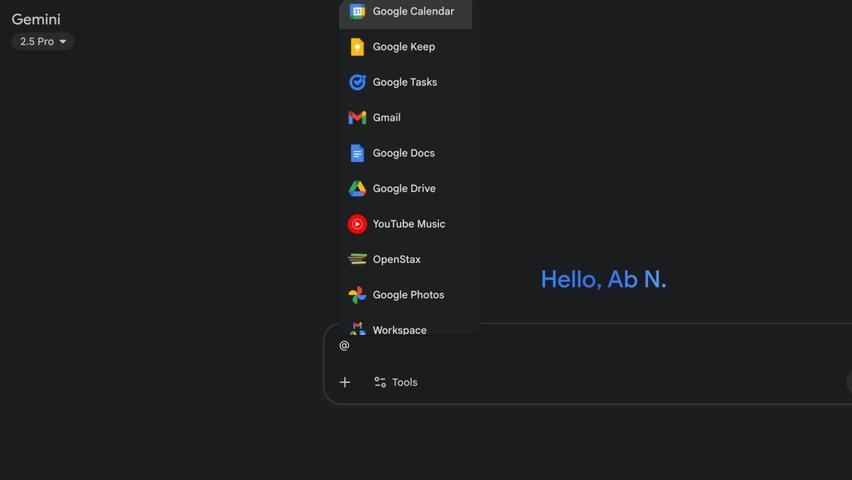Click the plus button to add files
Screen dimensions: 852x480
tap(345, 382)
